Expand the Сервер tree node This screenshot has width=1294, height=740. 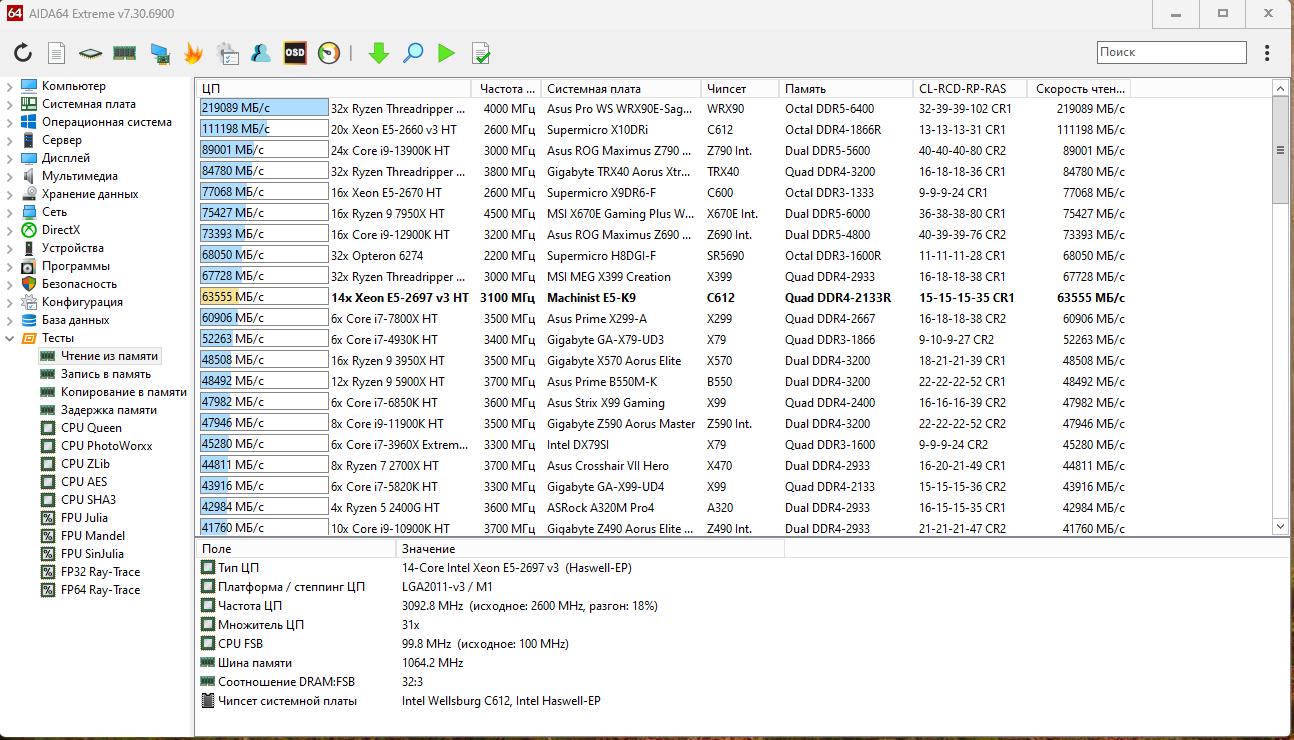coord(10,140)
